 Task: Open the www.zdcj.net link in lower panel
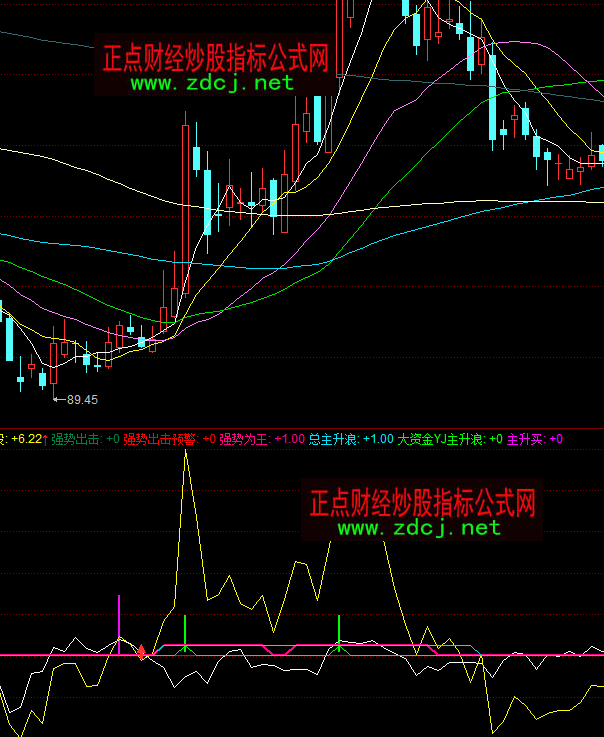(x=419, y=527)
